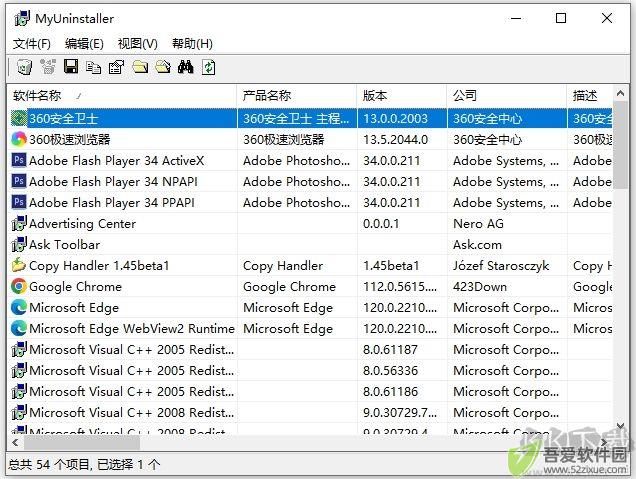
Task: Select the Advertising Center entry
Action: click(x=82, y=223)
